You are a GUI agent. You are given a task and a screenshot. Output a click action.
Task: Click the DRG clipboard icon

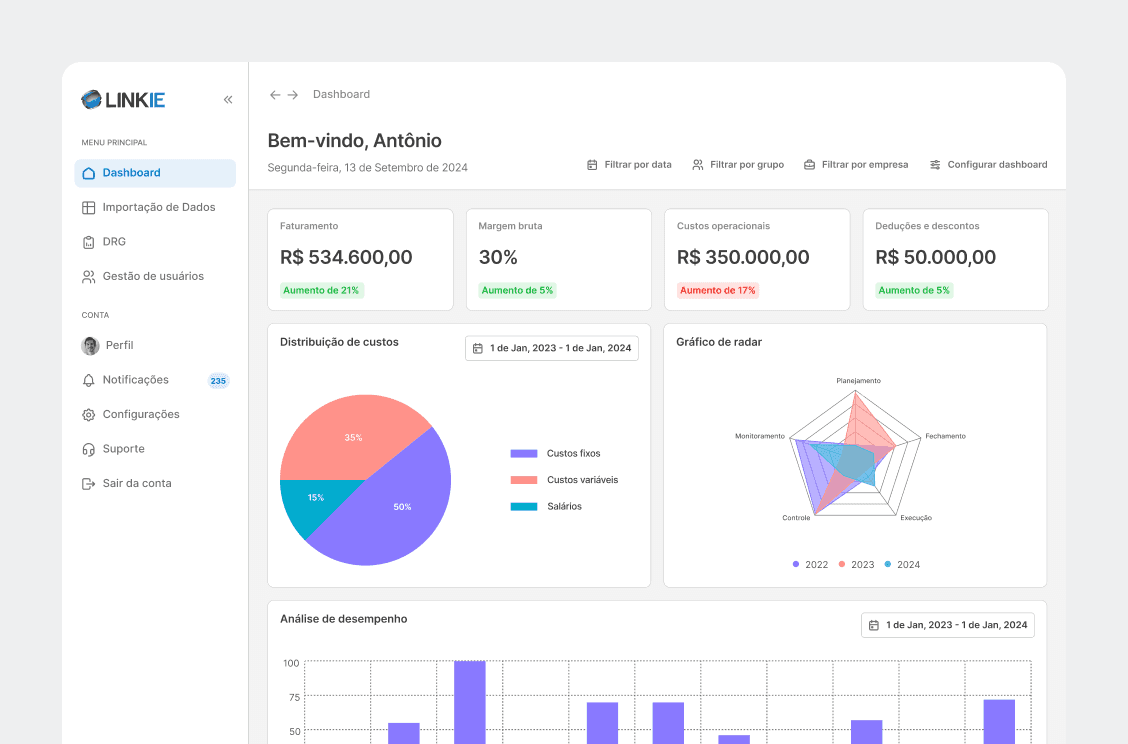coord(88,242)
